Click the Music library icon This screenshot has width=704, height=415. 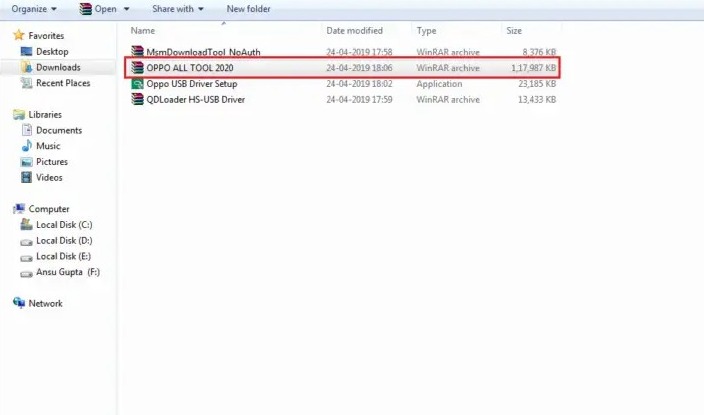(x=27, y=146)
